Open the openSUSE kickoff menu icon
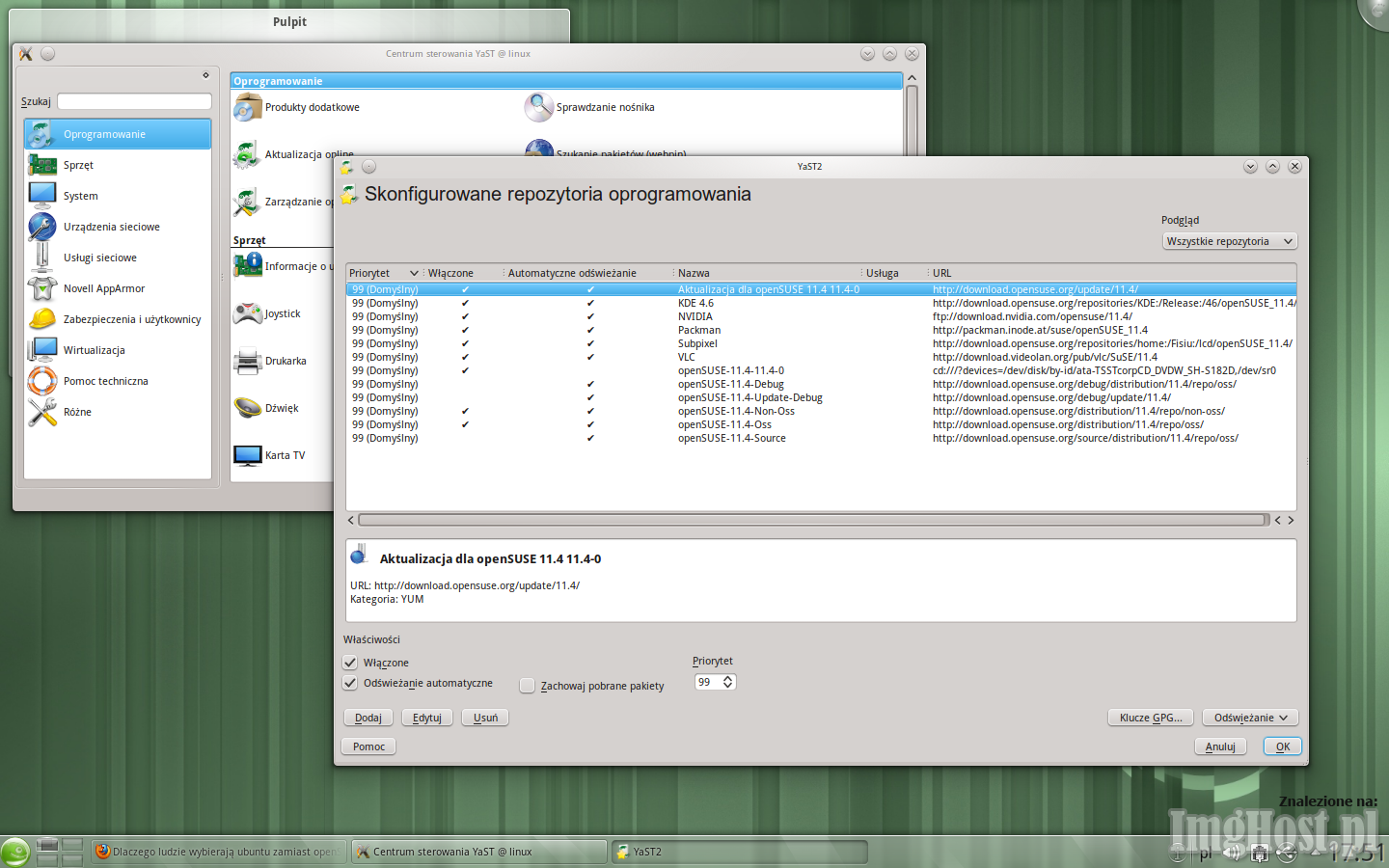 tap(15, 853)
